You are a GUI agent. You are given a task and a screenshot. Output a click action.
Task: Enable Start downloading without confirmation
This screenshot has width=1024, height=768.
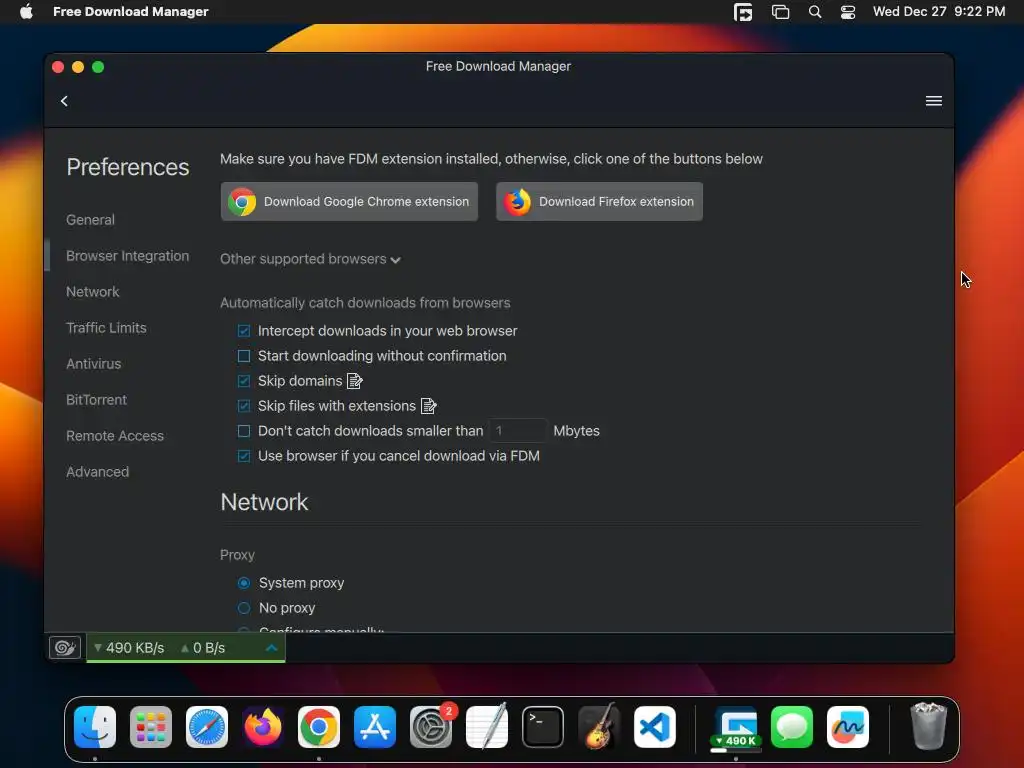[x=244, y=356]
